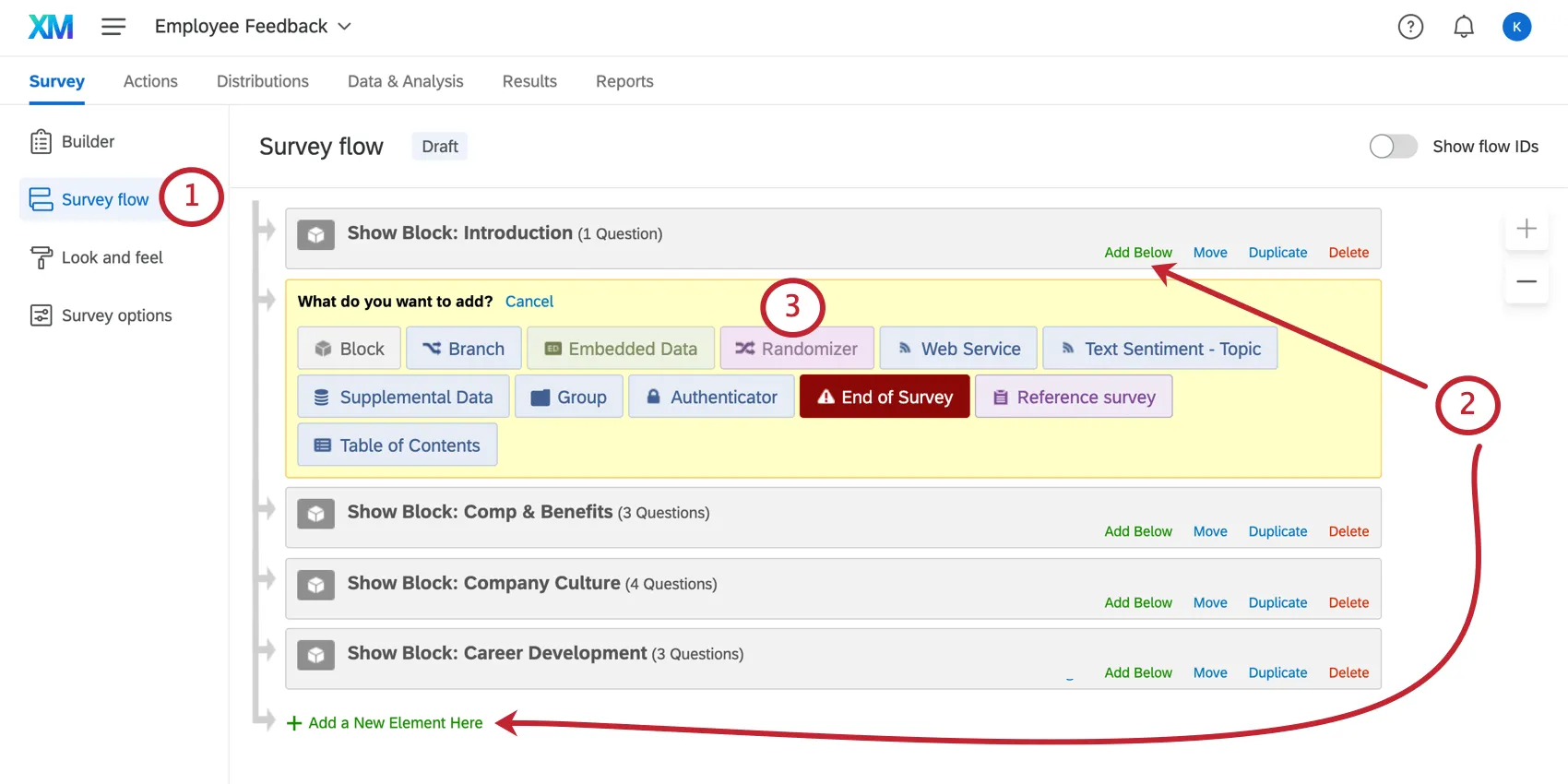Open the Distributions tab
The image size is (1568, 784).
point(263,81)
